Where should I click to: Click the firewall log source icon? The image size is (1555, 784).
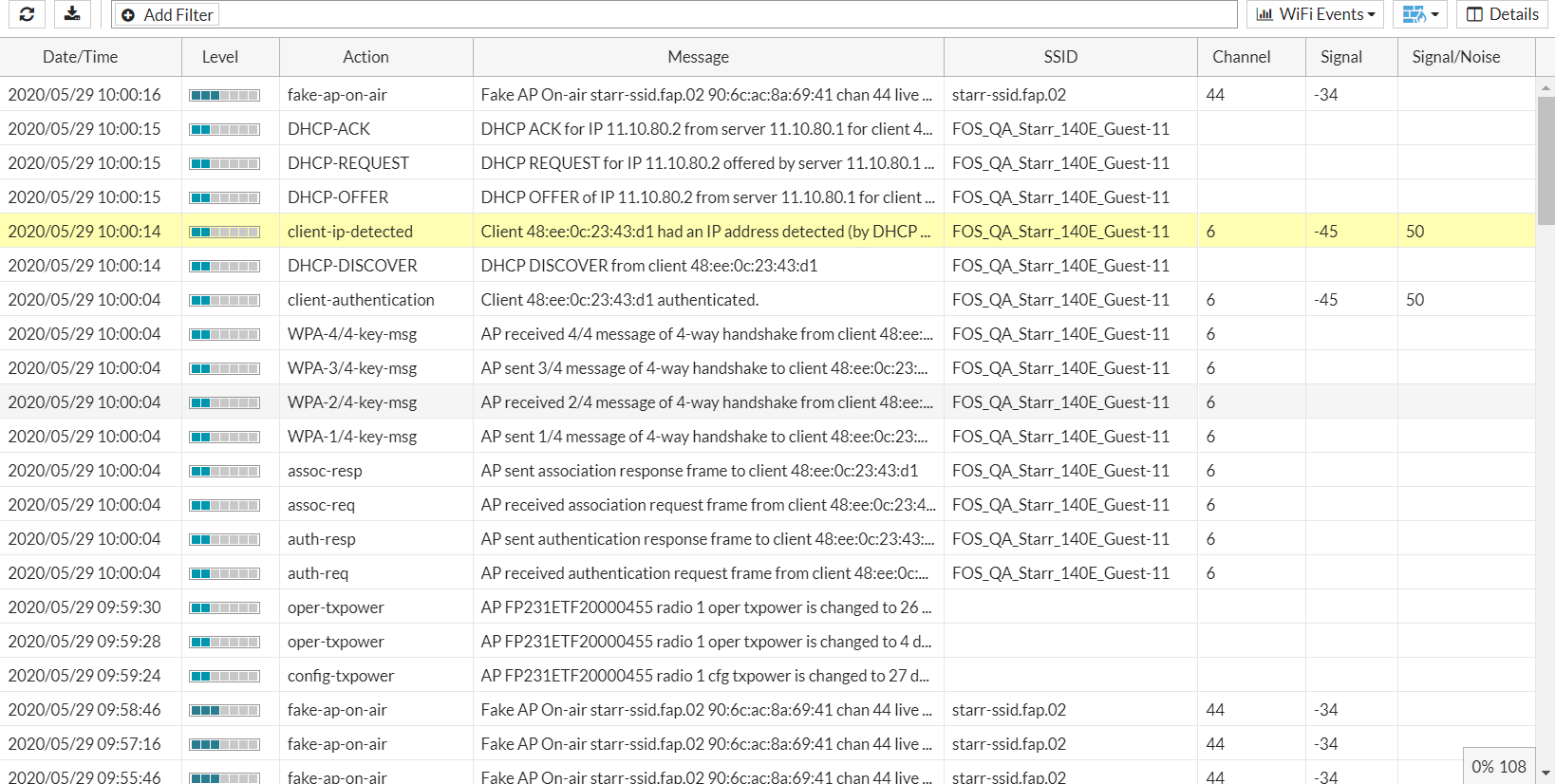point(1414,14)
